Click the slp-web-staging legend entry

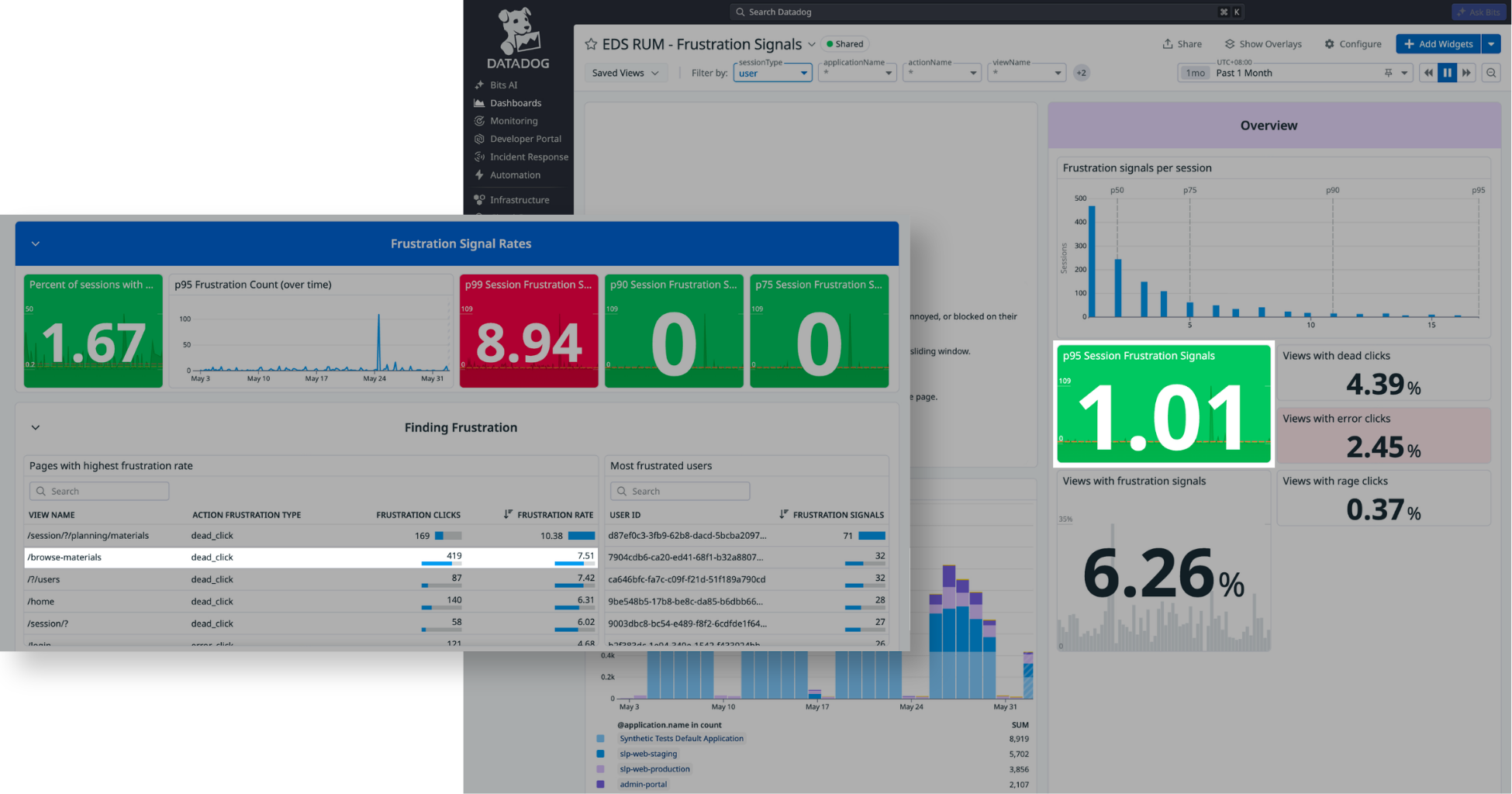point(648,754)
